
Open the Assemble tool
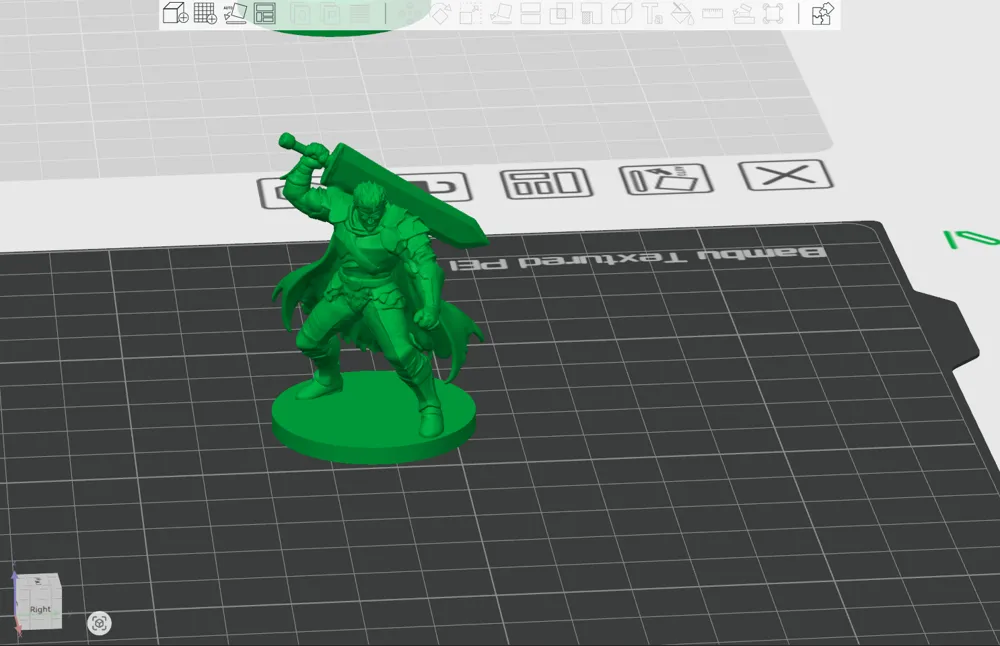click(x=743, y=13)
